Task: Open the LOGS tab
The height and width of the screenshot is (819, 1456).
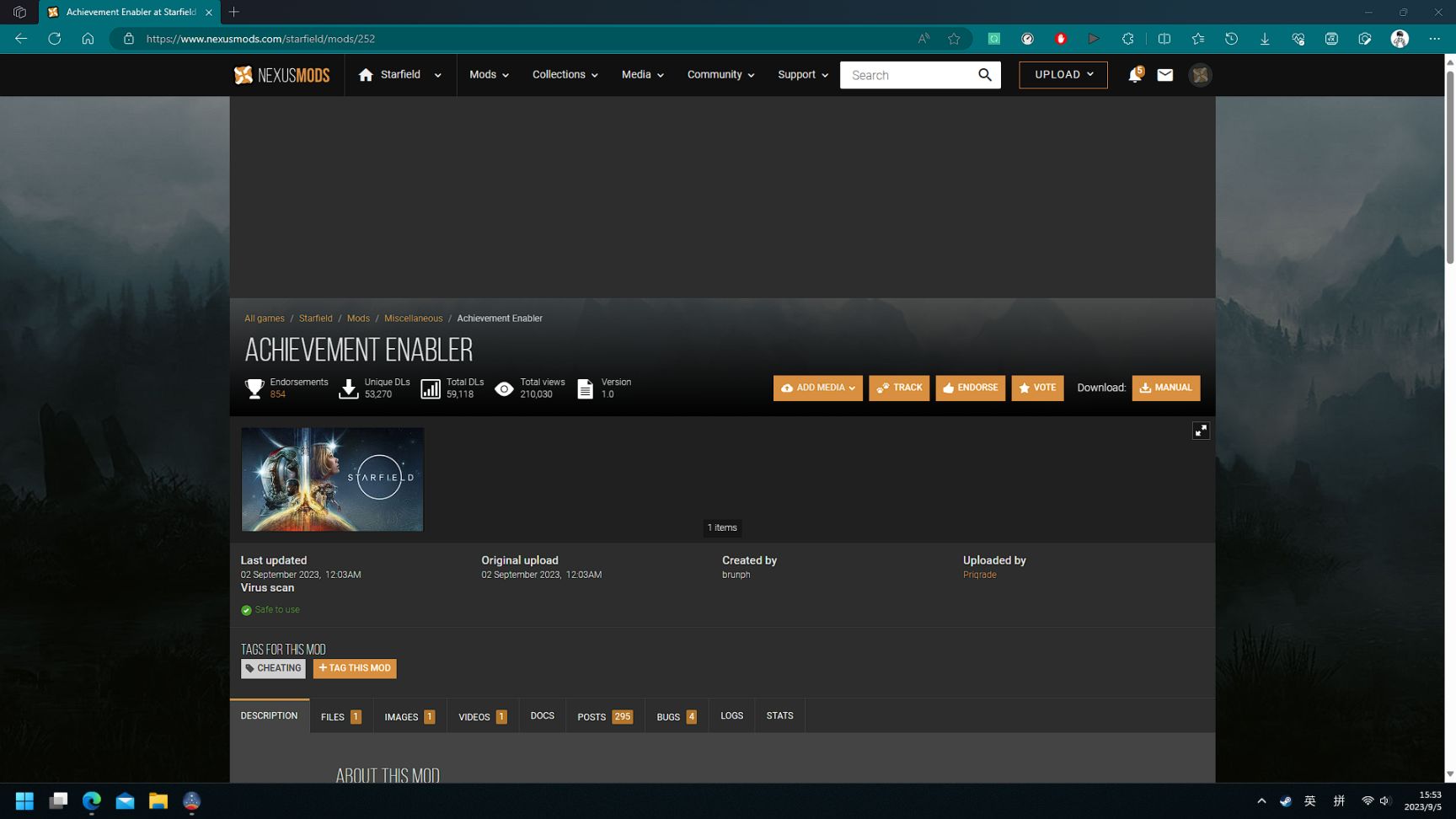Action: 731,715
